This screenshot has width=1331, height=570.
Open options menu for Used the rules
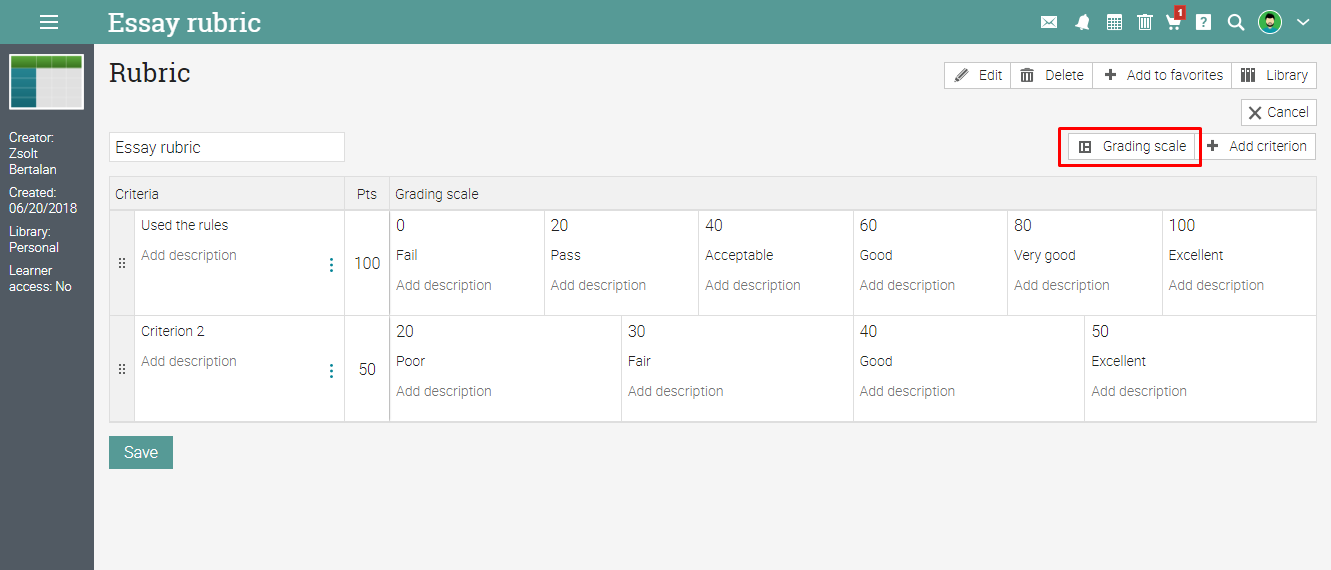coord(331,264)
